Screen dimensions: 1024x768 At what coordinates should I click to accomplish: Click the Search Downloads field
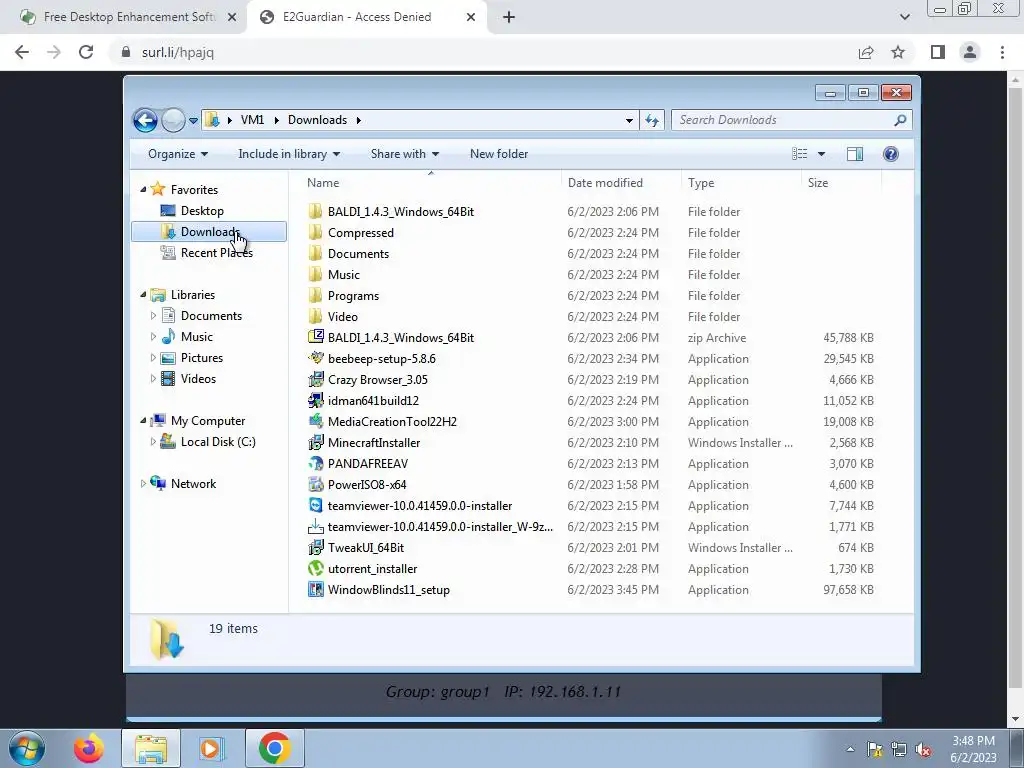click(x=791, y=120)
